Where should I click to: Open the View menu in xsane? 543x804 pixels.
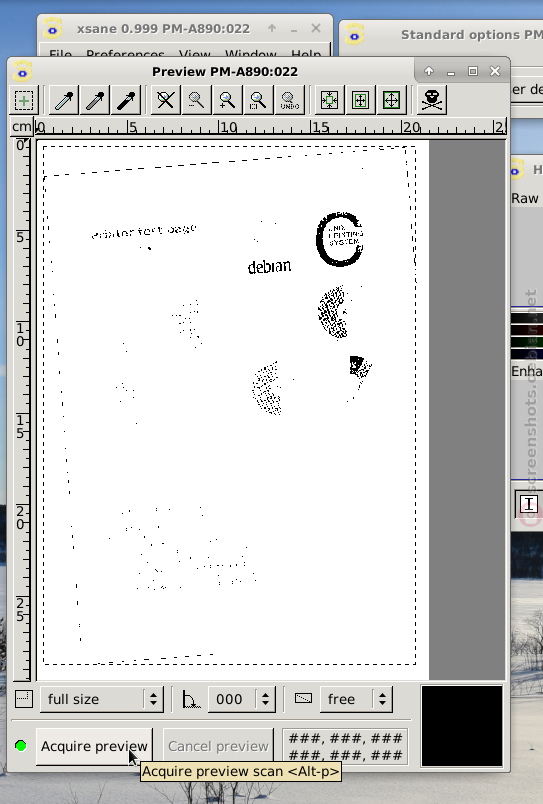point(194,53)
